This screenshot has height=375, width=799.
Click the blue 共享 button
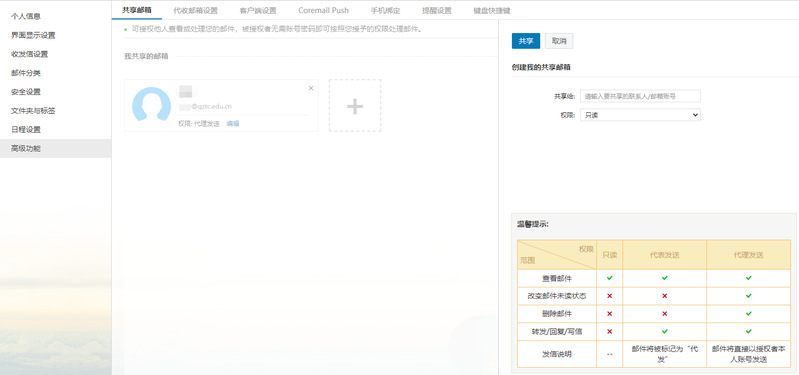pyautogui.click(x=526, y=41)
